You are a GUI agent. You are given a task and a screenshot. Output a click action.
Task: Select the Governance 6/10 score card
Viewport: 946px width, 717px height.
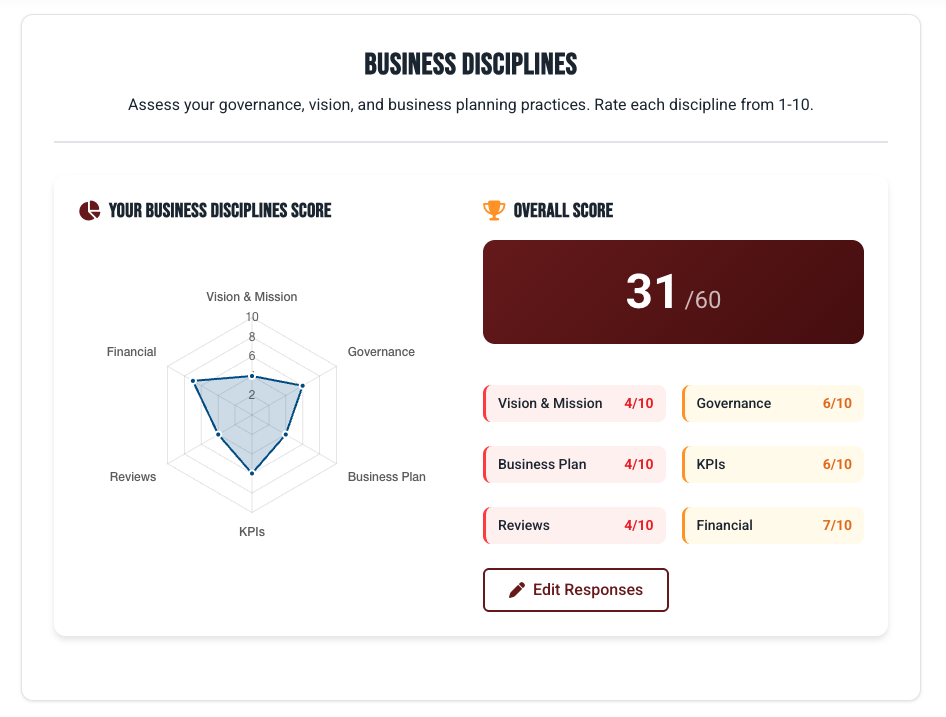(x=772, y=403)
